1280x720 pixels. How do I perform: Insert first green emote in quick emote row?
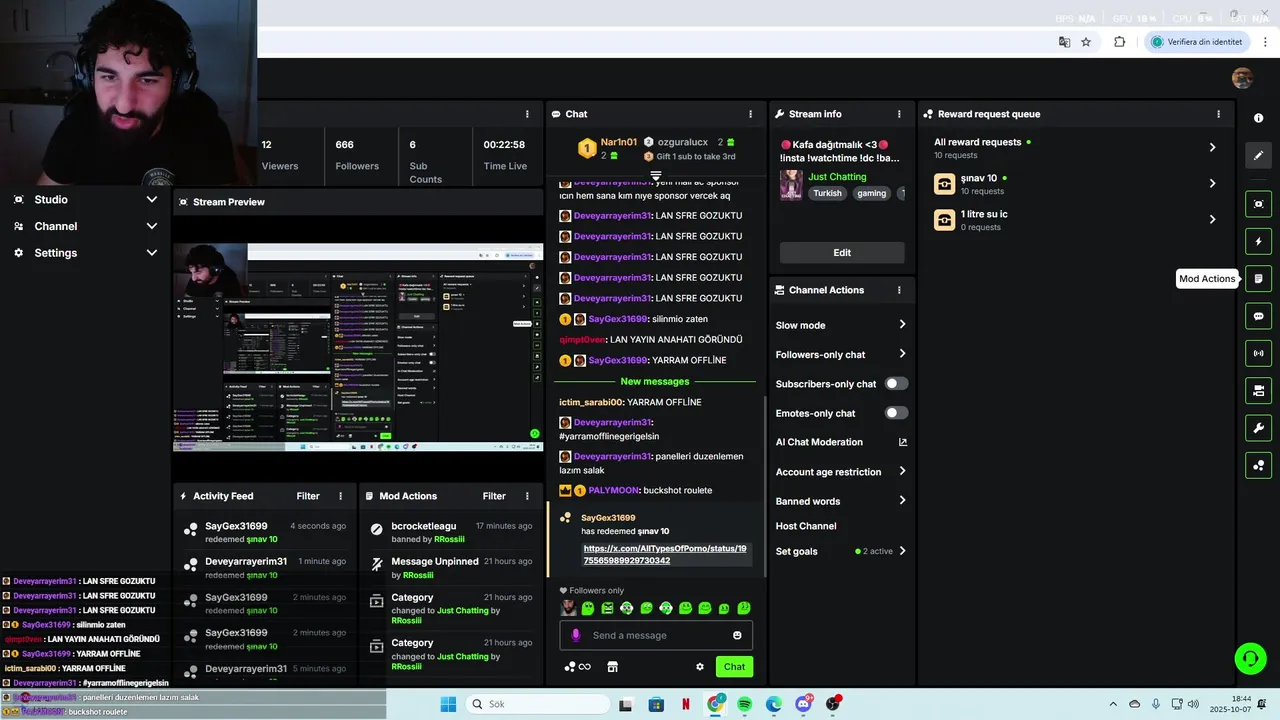[x=588, y=608]
